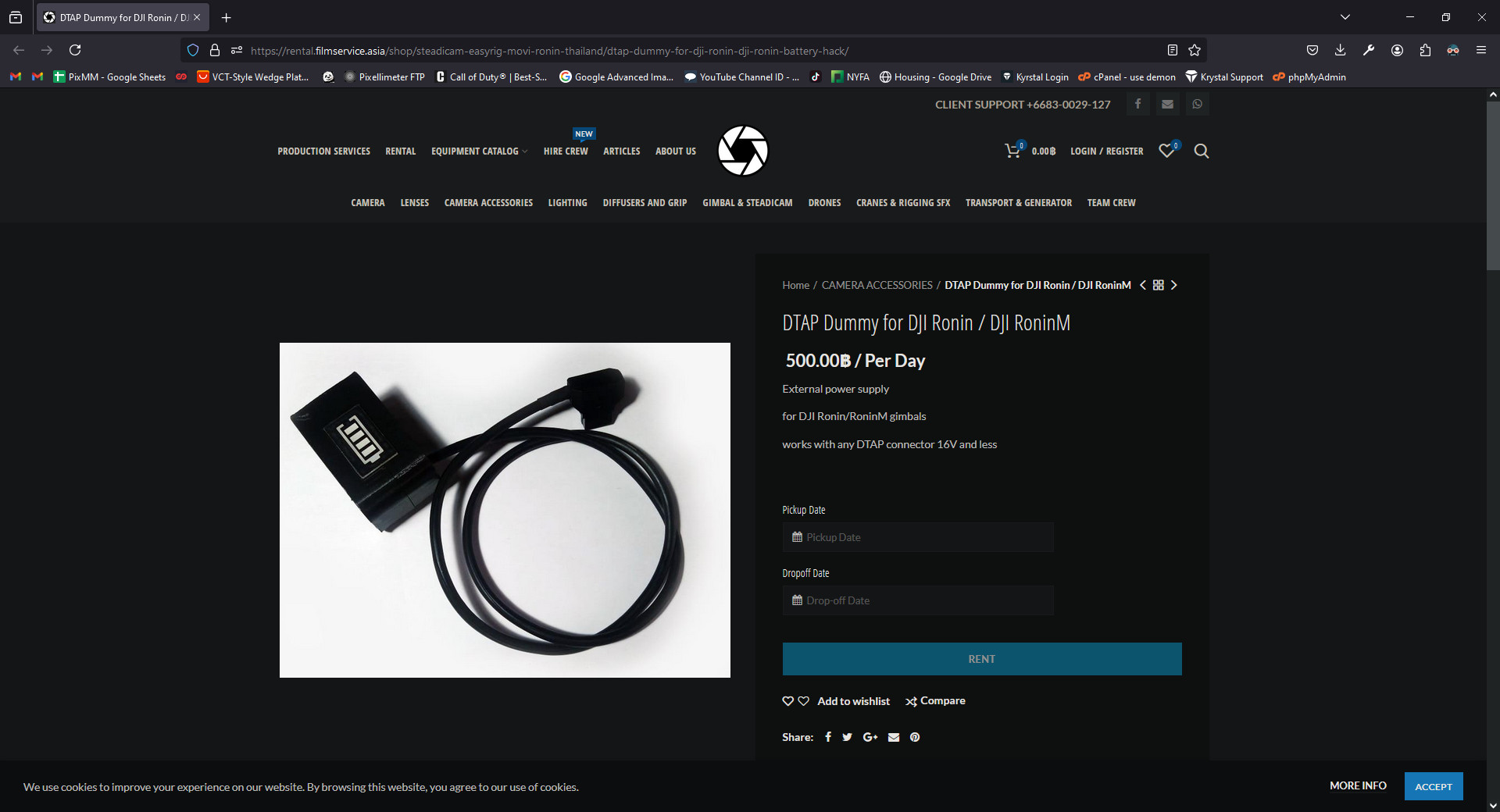Open the shopping cart icon

[1013, 151]
